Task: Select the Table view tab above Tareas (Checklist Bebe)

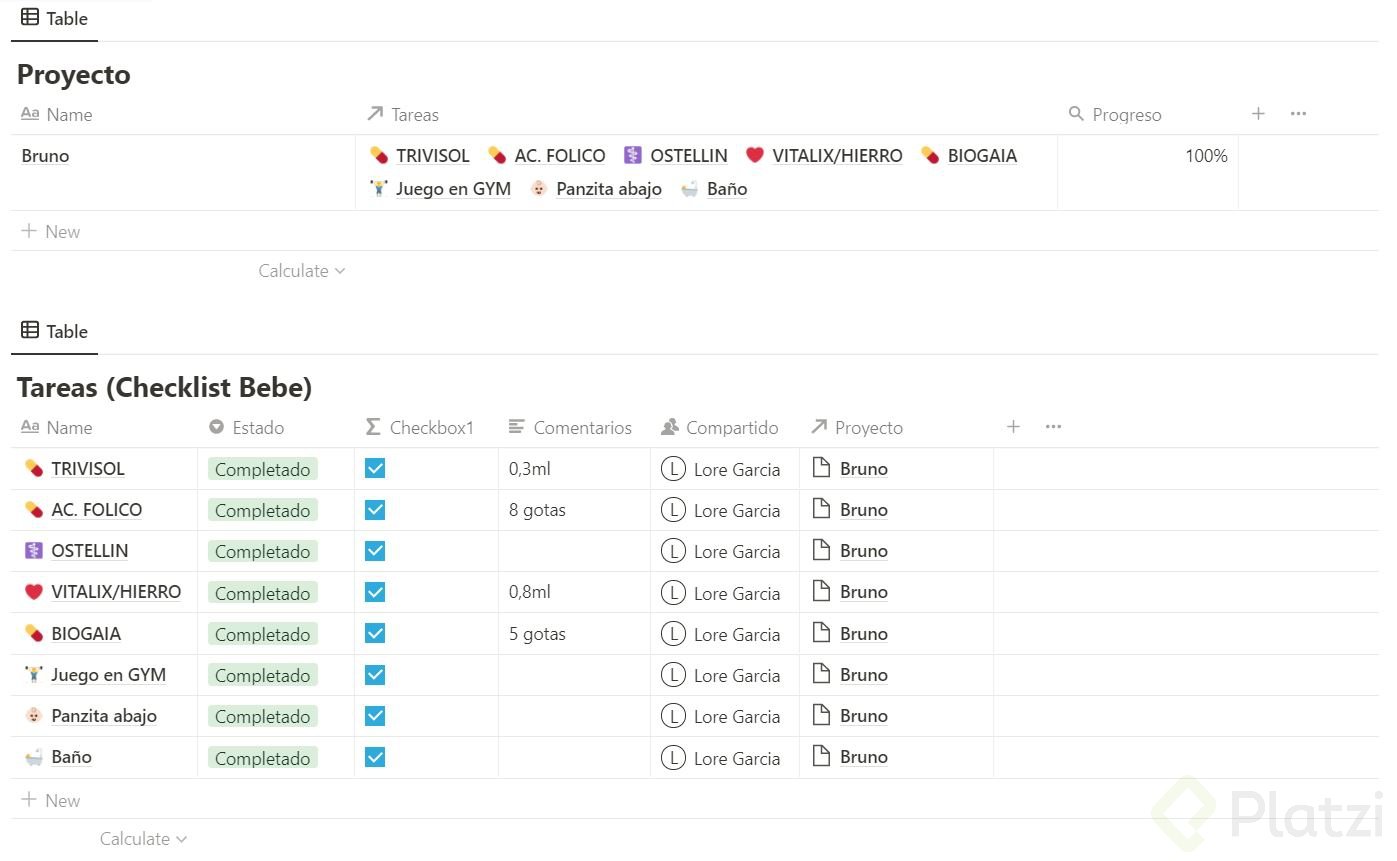Action: point(54,331)
